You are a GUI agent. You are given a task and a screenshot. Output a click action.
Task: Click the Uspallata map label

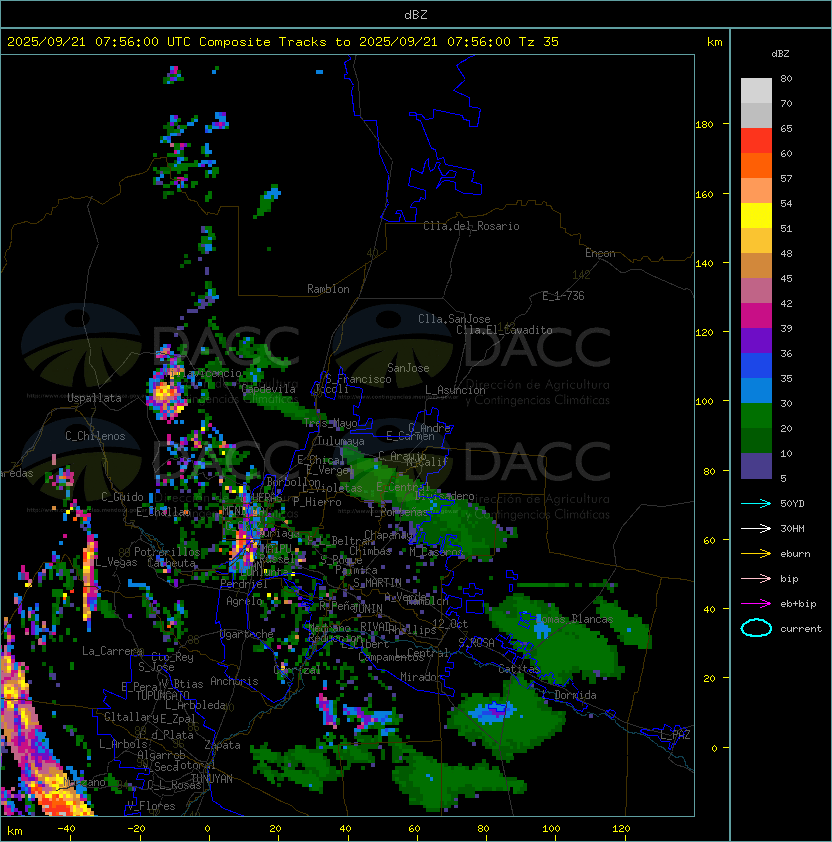94,398
